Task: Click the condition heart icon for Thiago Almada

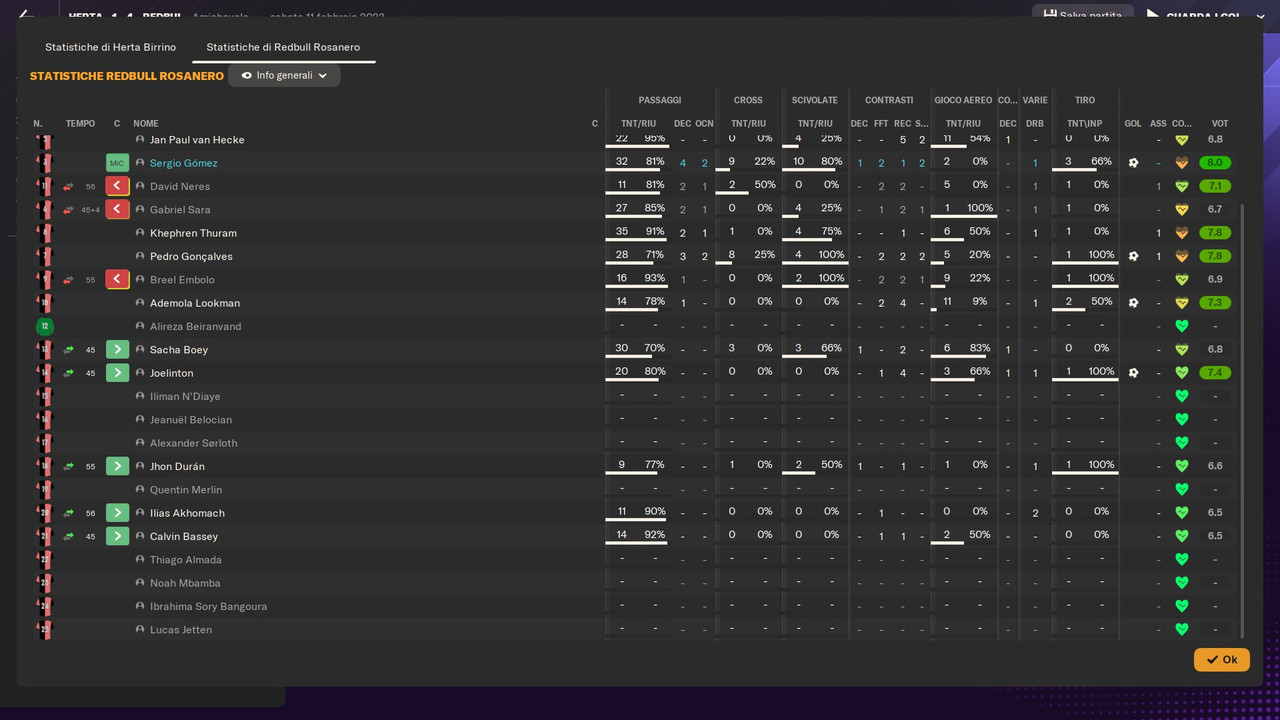Action: (1182, 559)
